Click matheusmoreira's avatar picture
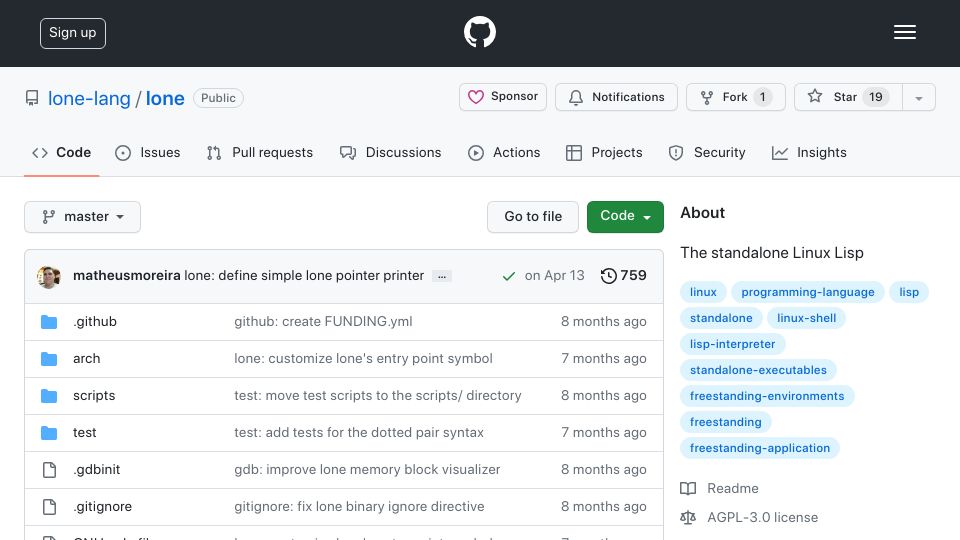 pyautogui.click(x=48, y=277)
